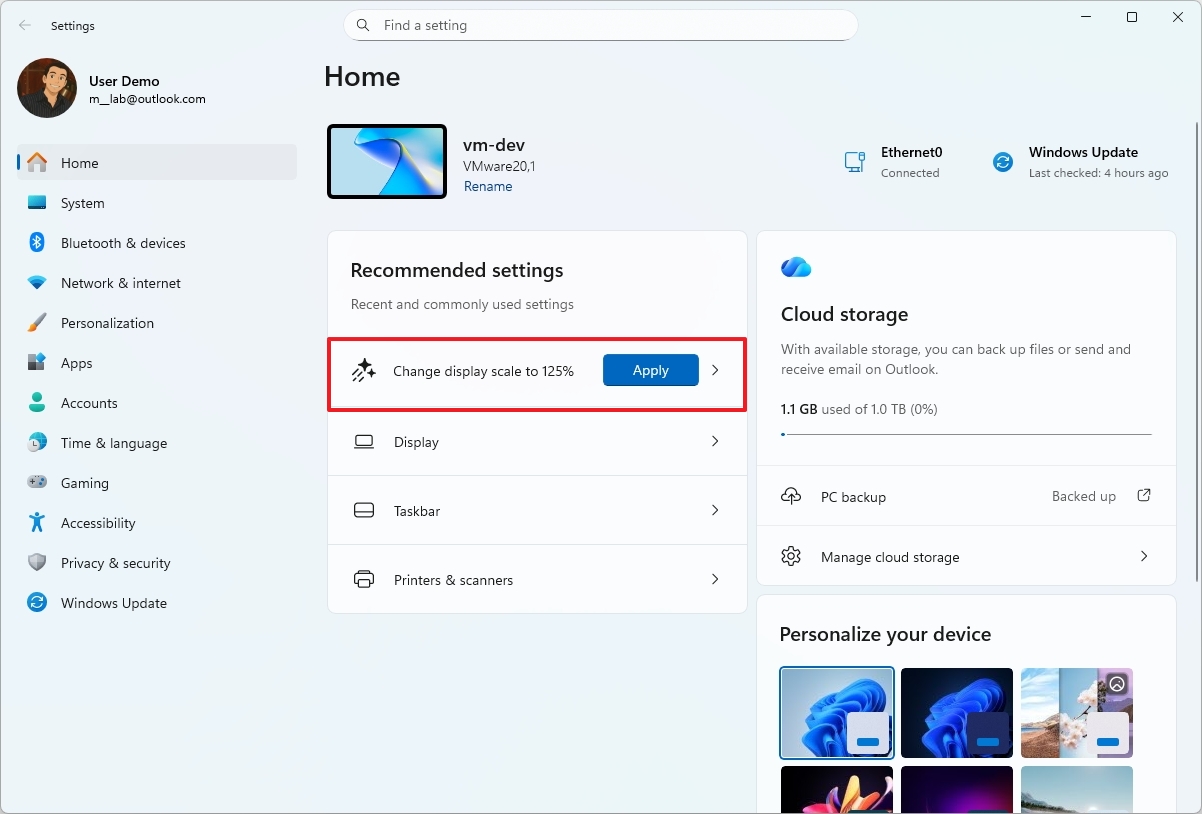Apply the 125% display scale change
1202x814 pixels.
650,370
